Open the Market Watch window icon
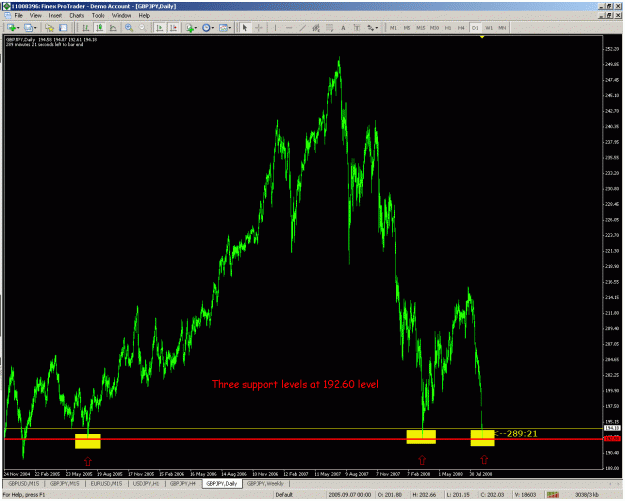Screen dimensions: 625x501 click(49, 28)
